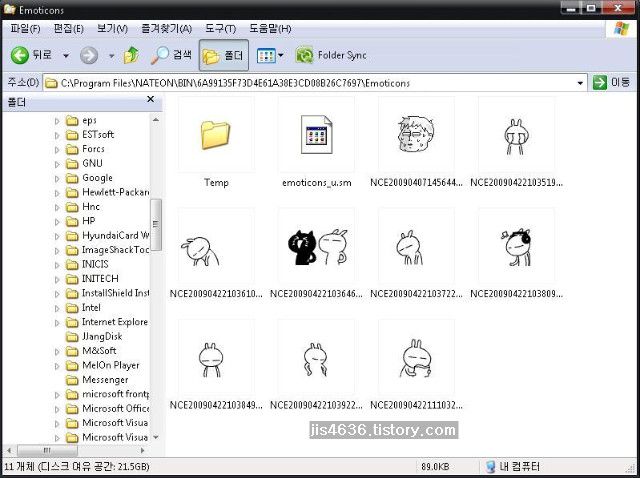Select thumbnail NCE20090422111032 rabbit emoticon
The width and height of the screenshot is (640, 478).
[416, 358]
